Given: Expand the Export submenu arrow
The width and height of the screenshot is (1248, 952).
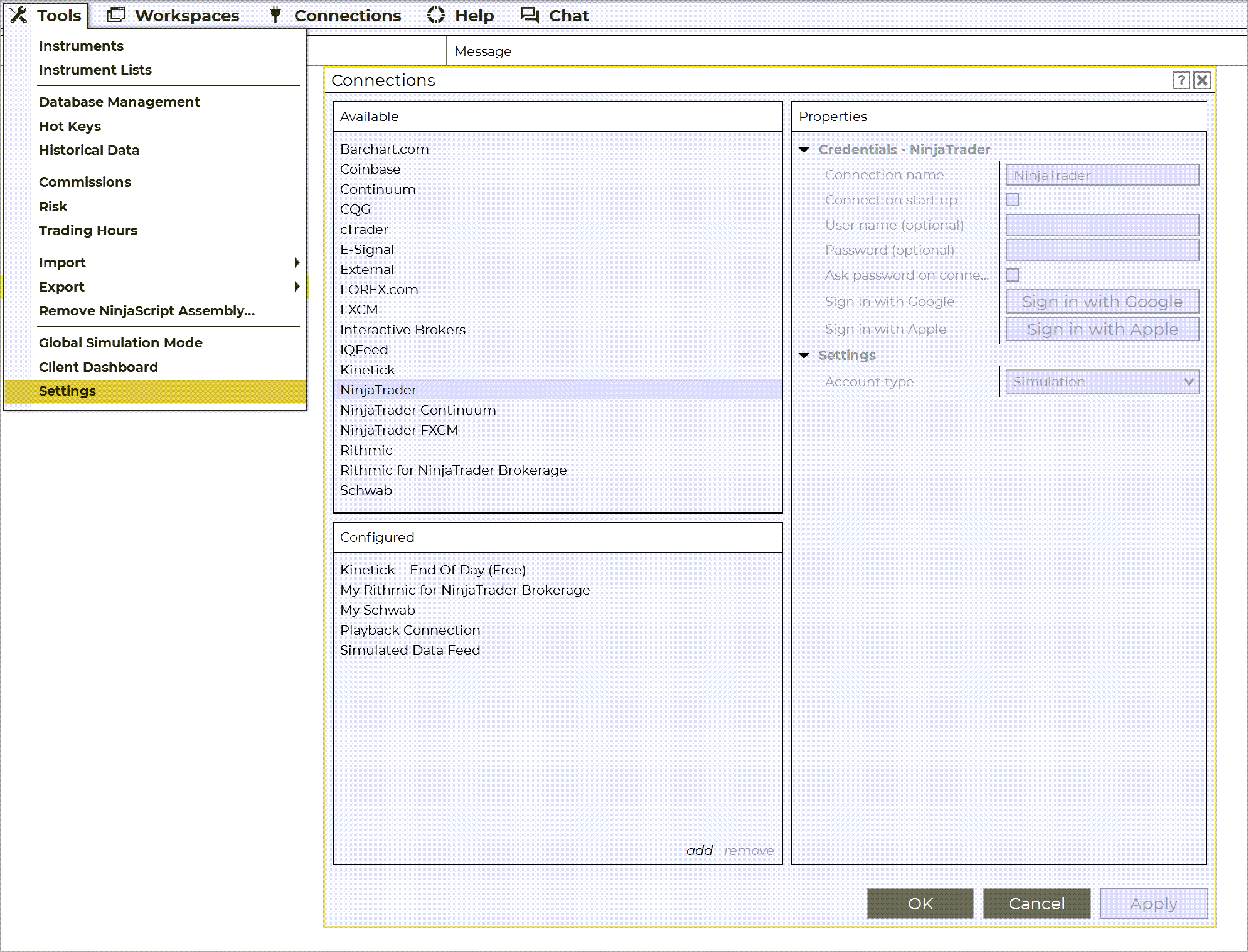Looking at the screenshot, I should point(297,287).
